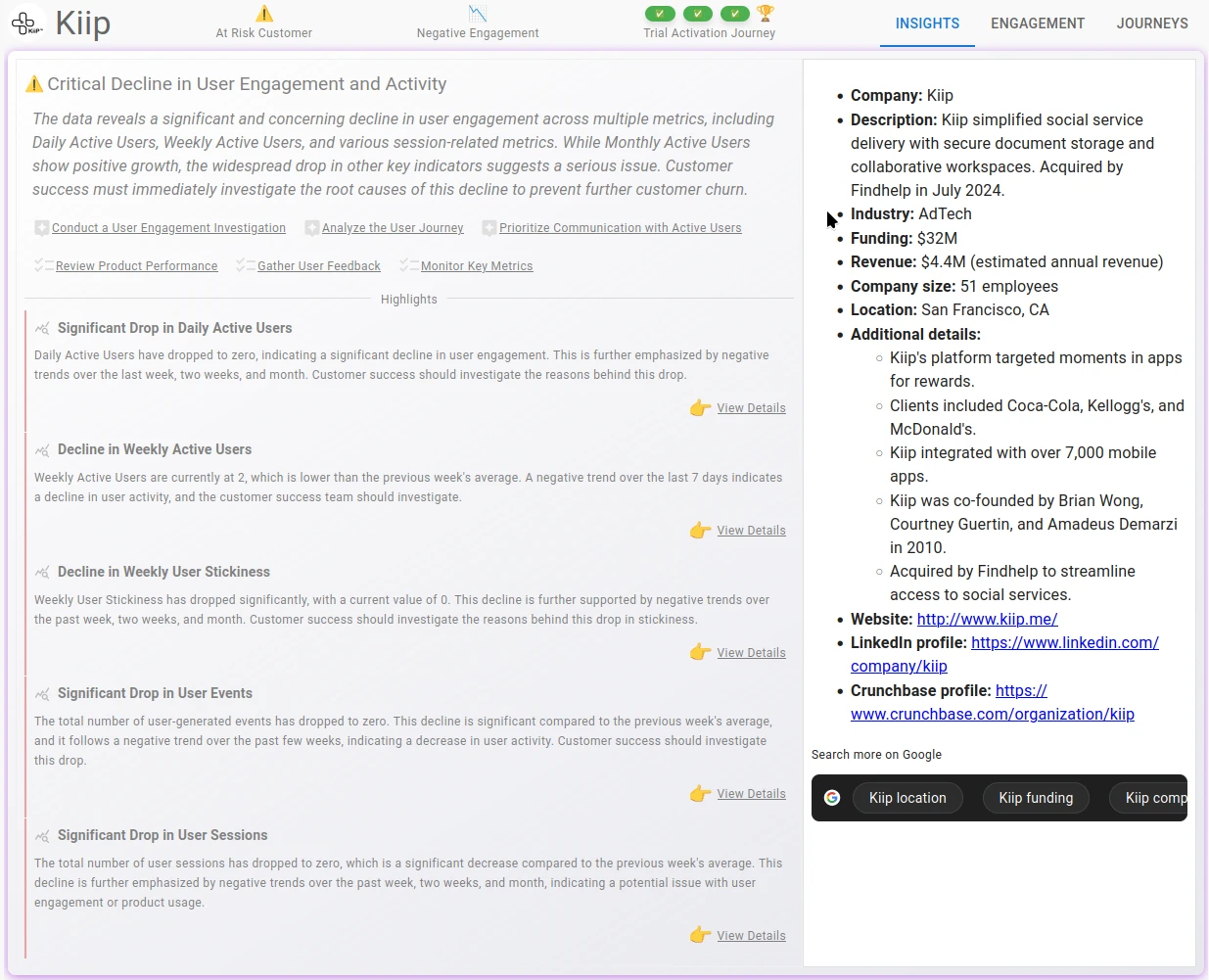Click trend icon beside Significant Drop in Daily Active Users
1209x980 pixels.
pyautogui.click(x=42, y=329)
